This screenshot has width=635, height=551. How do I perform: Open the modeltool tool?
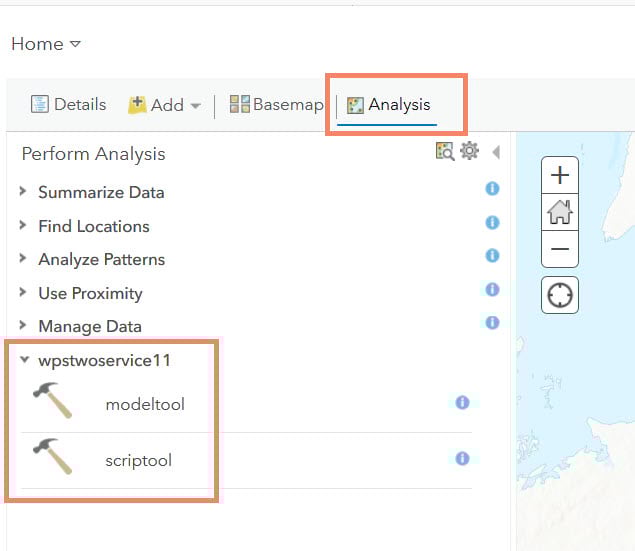pyautogui.click(x=145, y=404)
